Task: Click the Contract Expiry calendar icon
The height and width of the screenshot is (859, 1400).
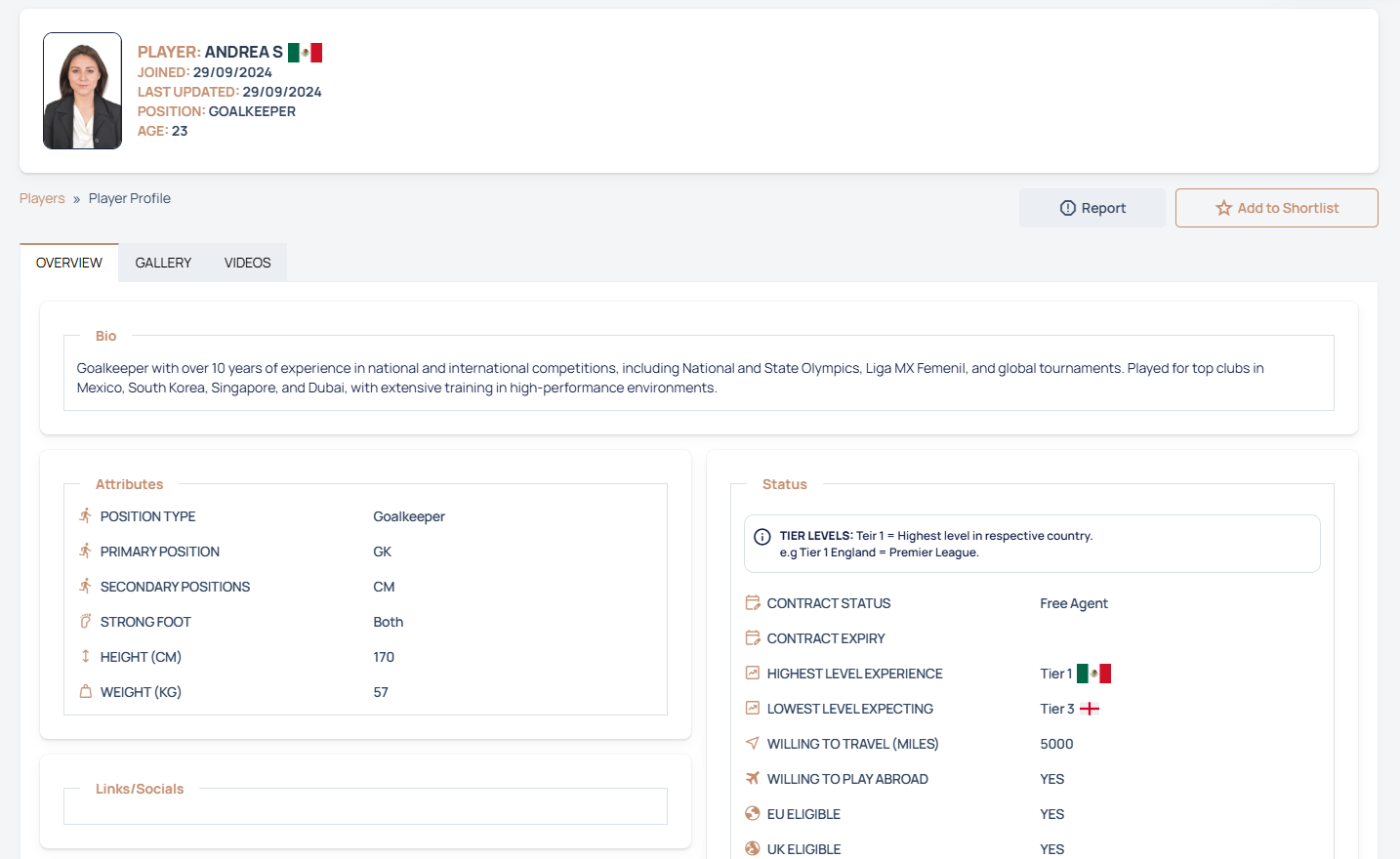Action: tap(753, 637)
